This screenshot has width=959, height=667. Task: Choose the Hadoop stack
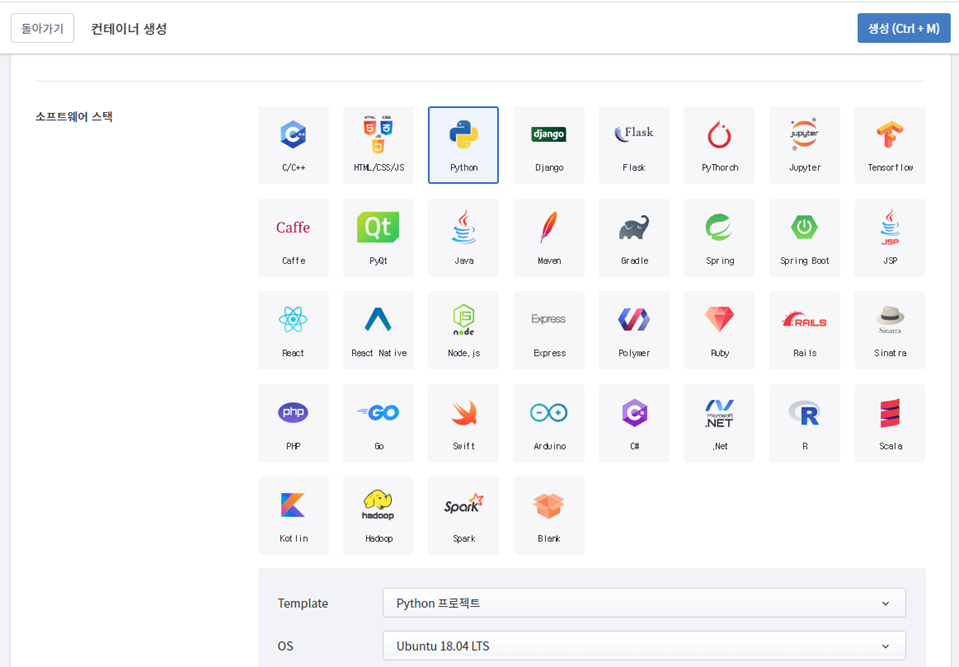(x=379, y=515)
